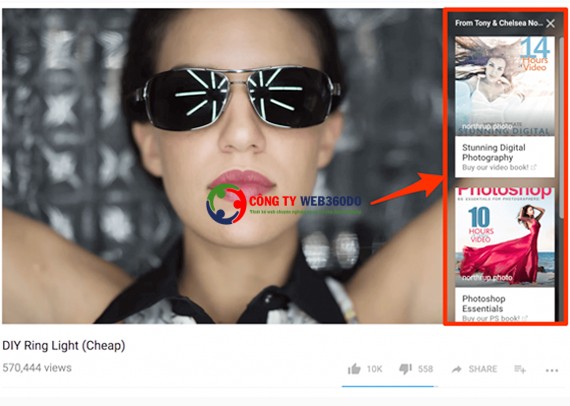This screenshot has height=406, width=570.
Task: Close the cards panel with X
Action: click(x=550, y=23)
